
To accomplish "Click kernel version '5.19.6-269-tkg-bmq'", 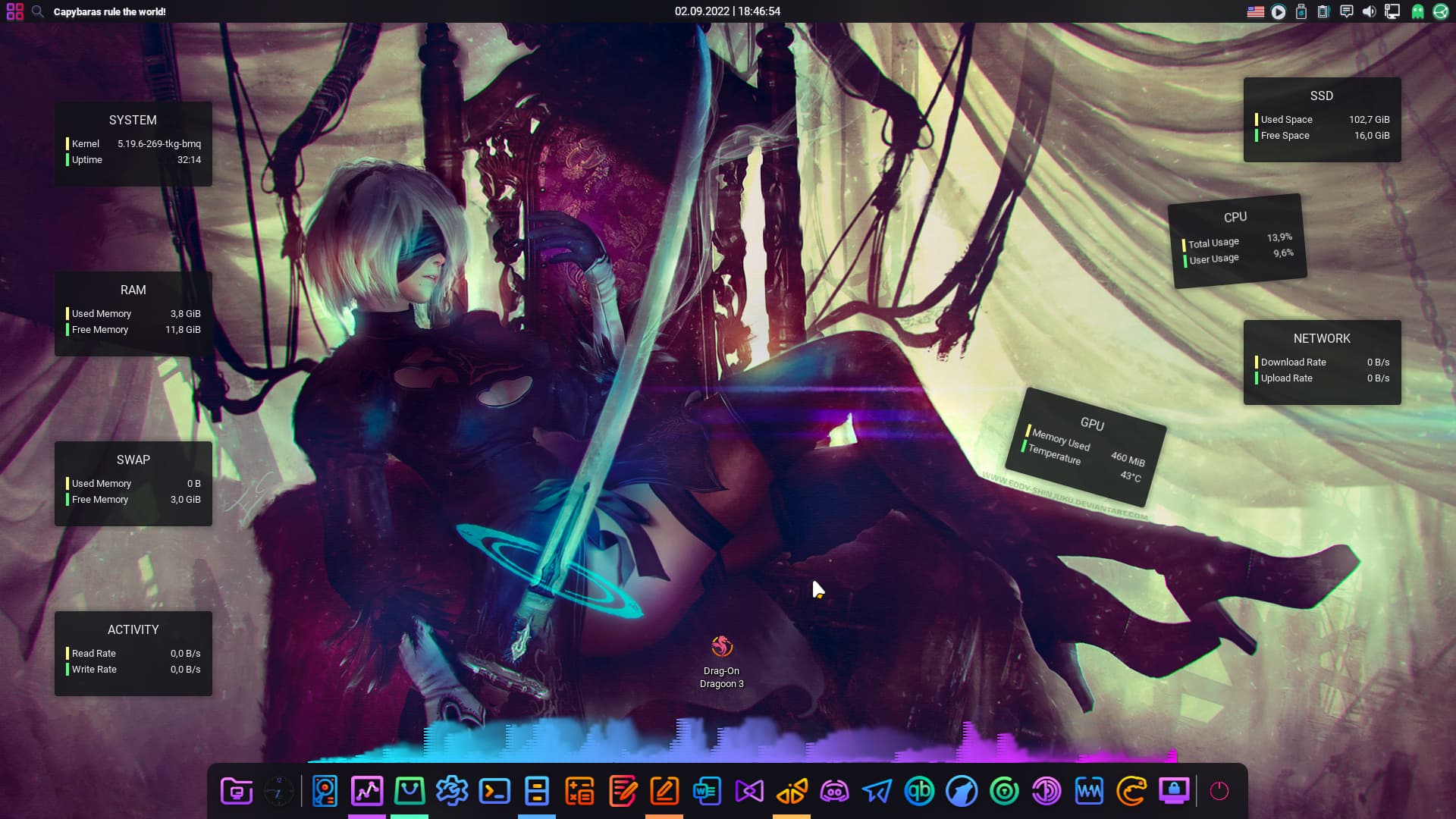I will (x=159, y=143).
